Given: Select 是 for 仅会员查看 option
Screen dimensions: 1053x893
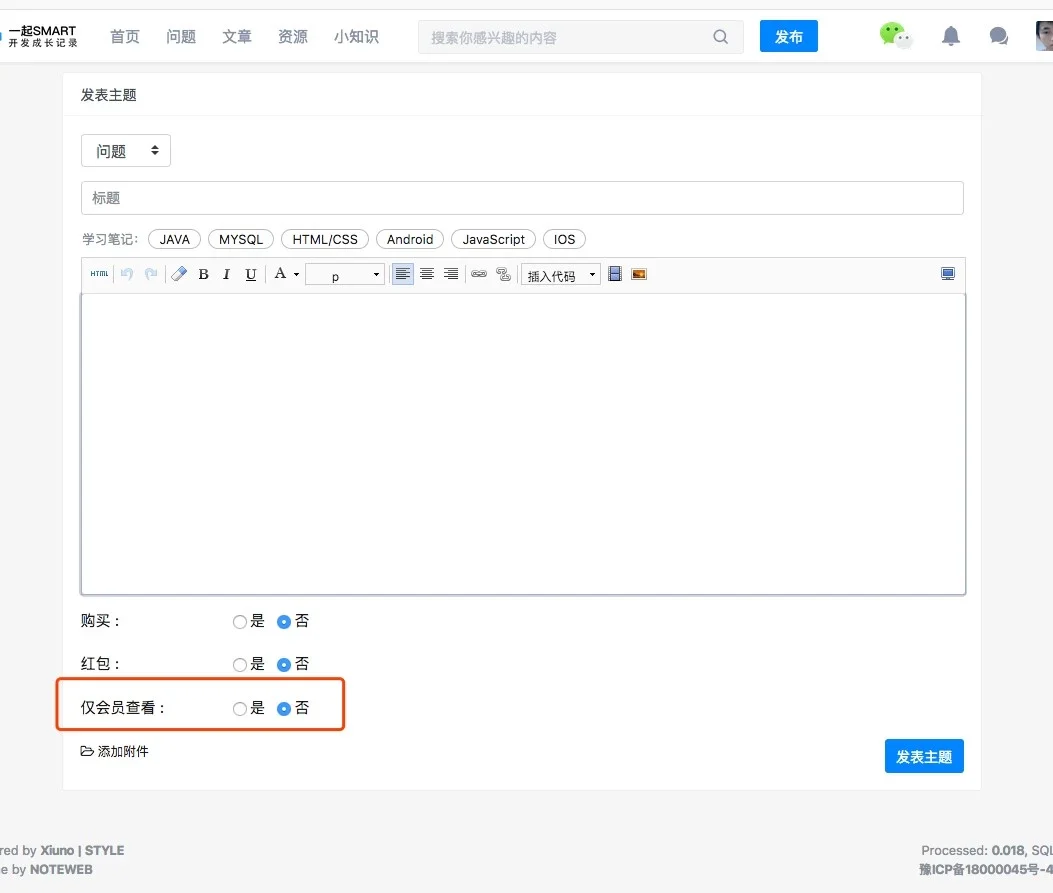Looking at the screenshot, I should [240, 709].
